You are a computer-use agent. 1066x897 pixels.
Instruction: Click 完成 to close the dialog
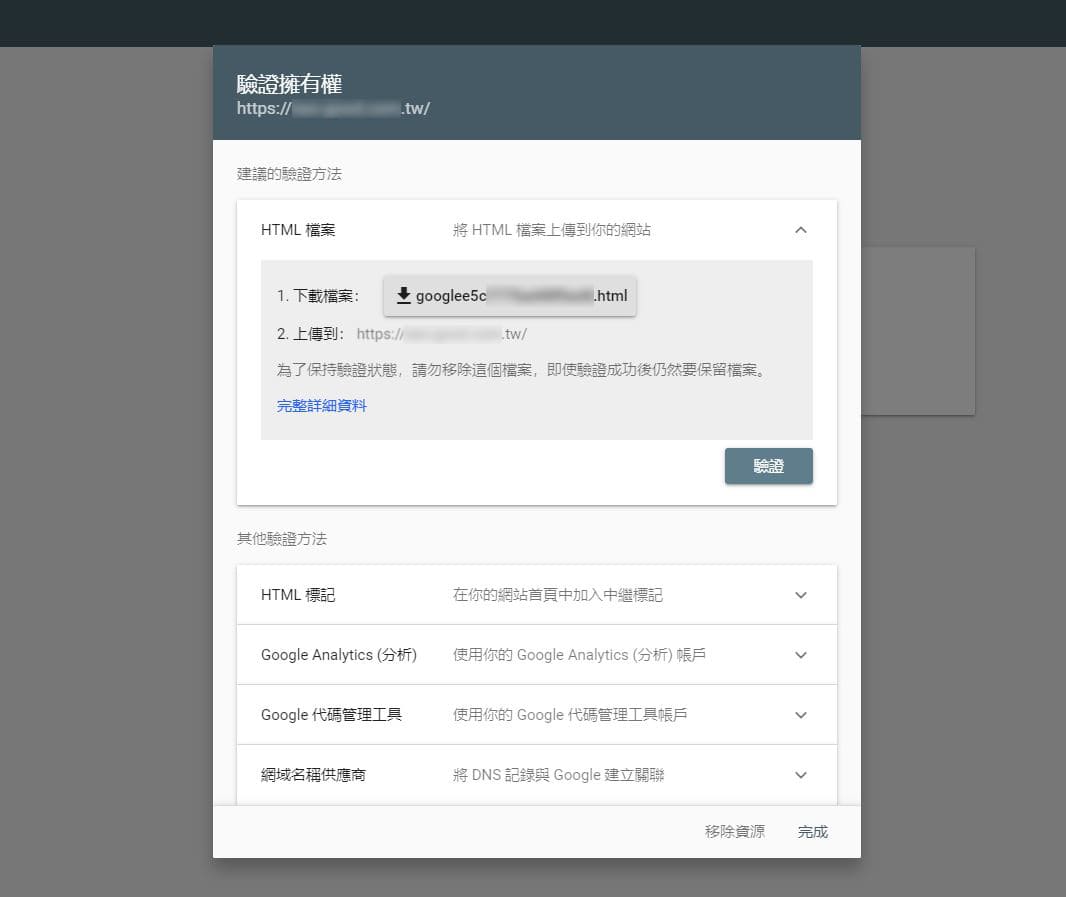click(812, 832)
